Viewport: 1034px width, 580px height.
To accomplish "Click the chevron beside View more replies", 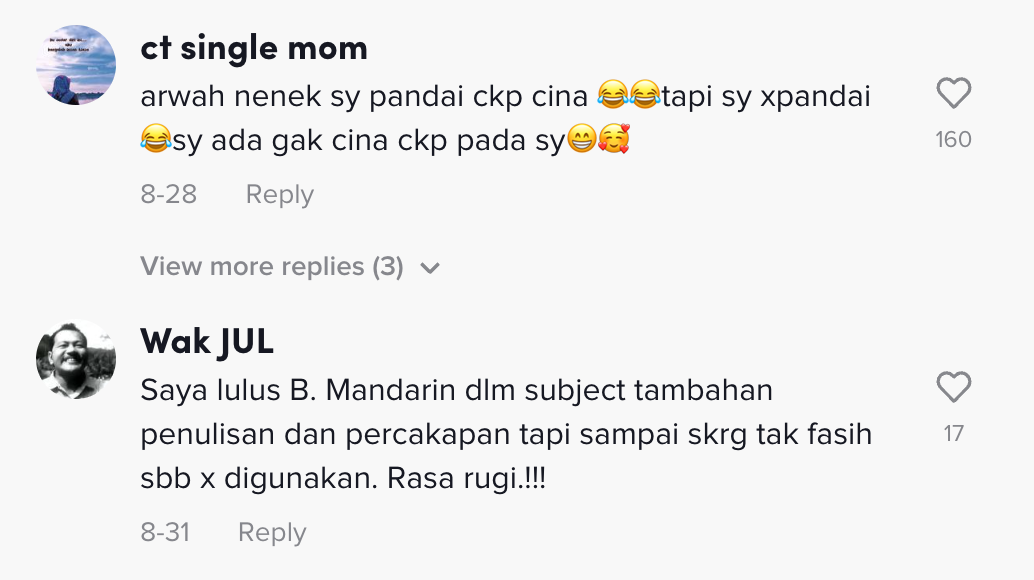I will (x=430, y=268).
